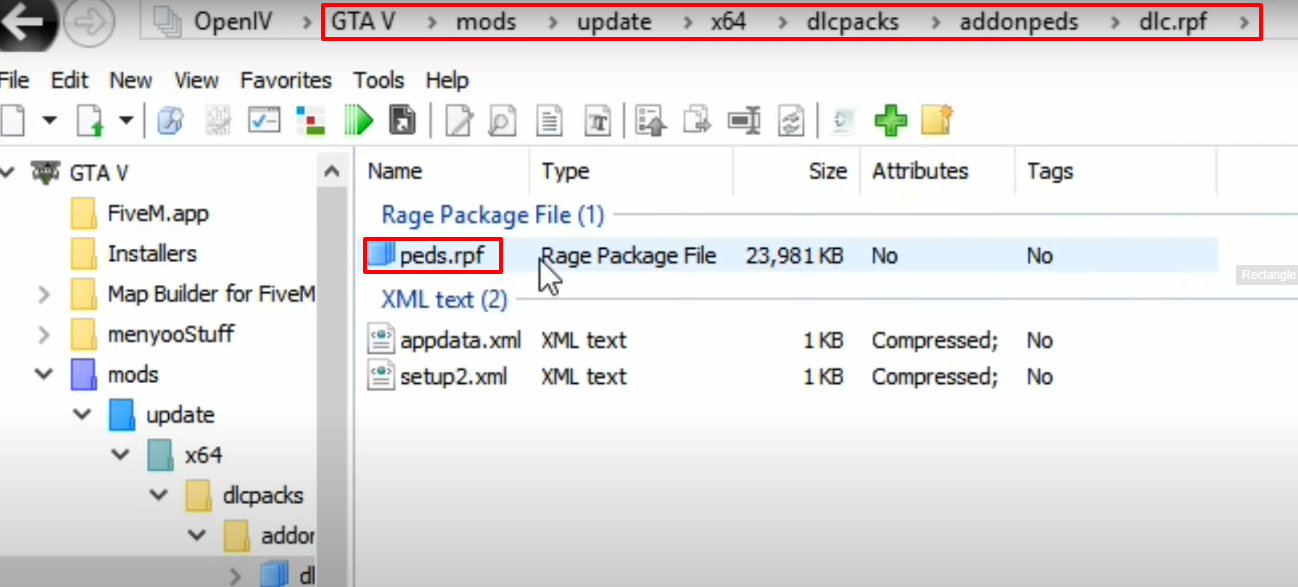This screenshot has width=1298, height=587.
Task: Click the green plus toolbar icon
Action: tap(890, 121)
